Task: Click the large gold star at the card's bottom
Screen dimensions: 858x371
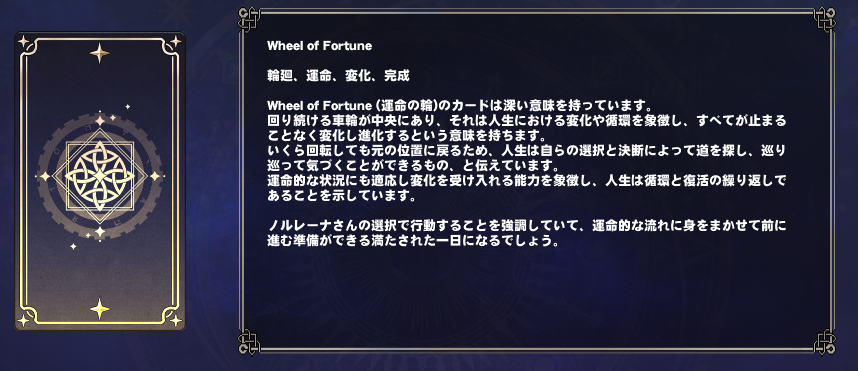Action: 100,309
